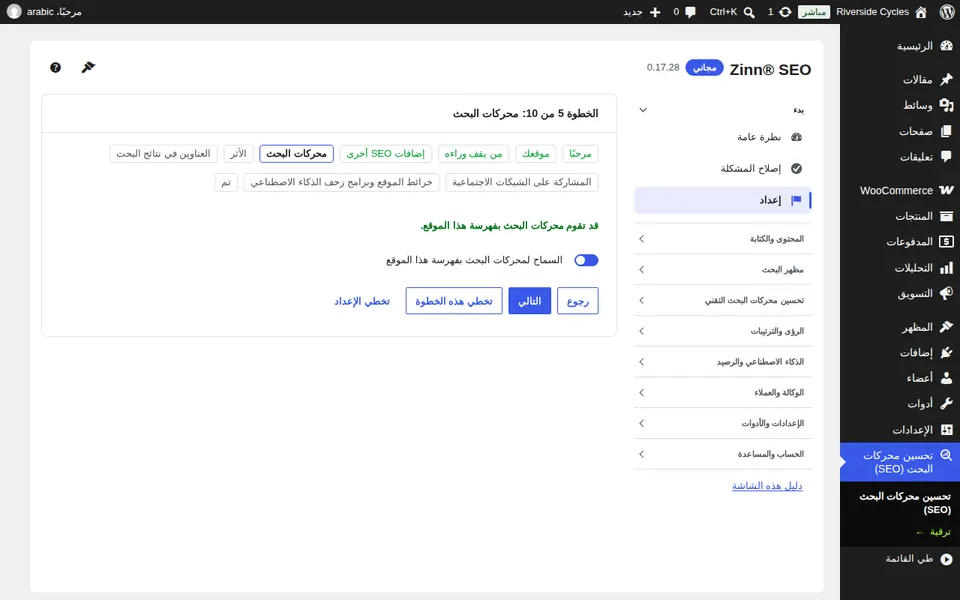Screen dimensions: 960x600
Task: Expand الإعدادات والأدوات section
Action: (723, 423)
